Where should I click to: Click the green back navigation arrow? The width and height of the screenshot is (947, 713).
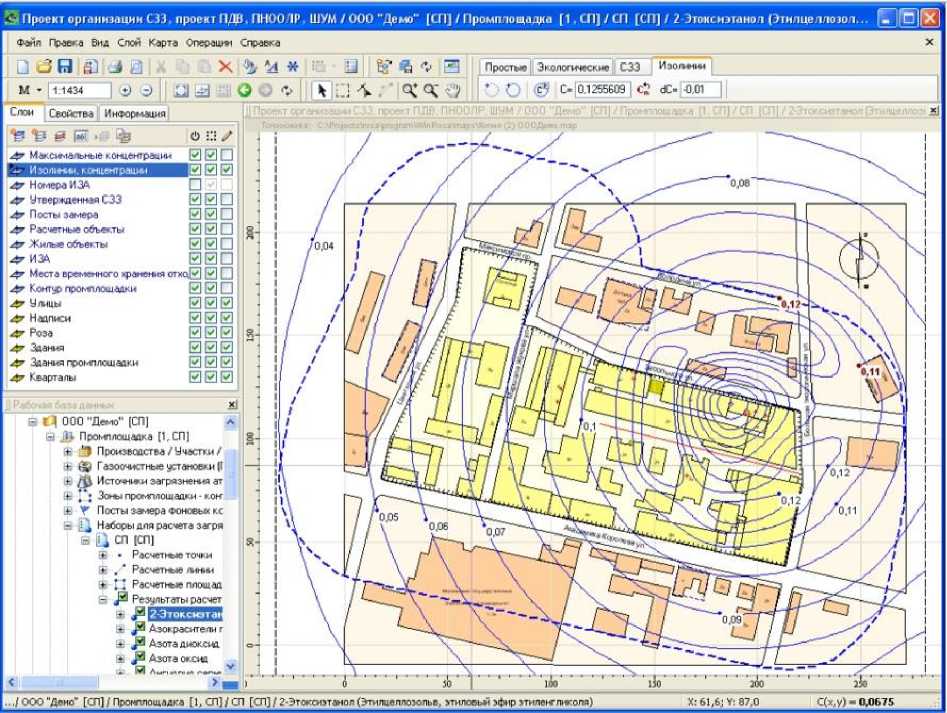[245, 90]
